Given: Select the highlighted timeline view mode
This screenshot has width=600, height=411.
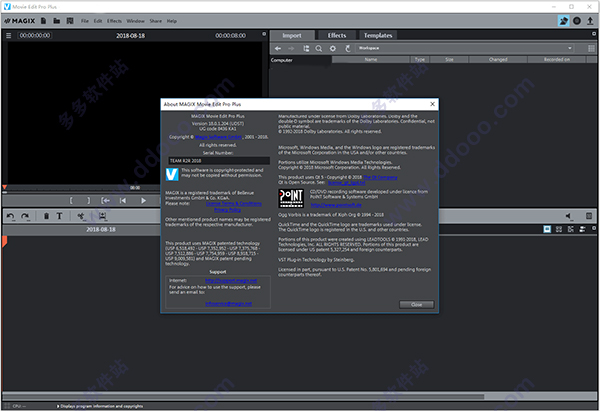Looking at the screenshot, I should click(x=547, y=229).
